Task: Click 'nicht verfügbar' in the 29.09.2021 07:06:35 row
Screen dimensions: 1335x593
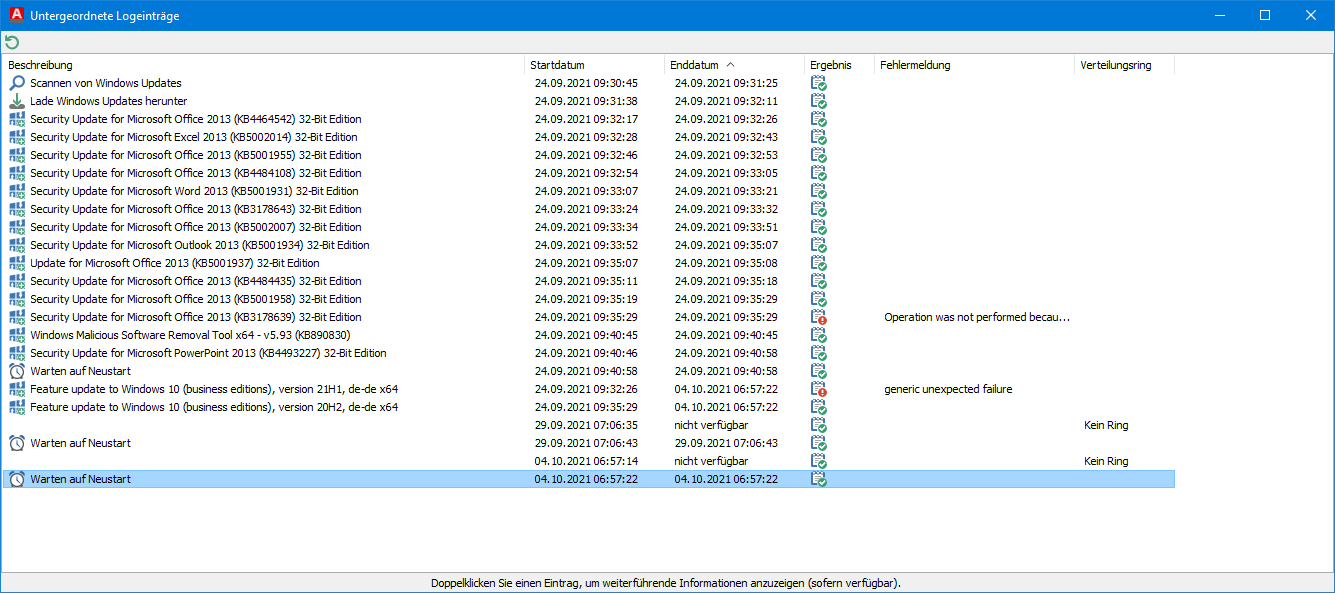Action: (x=711, y=425)
